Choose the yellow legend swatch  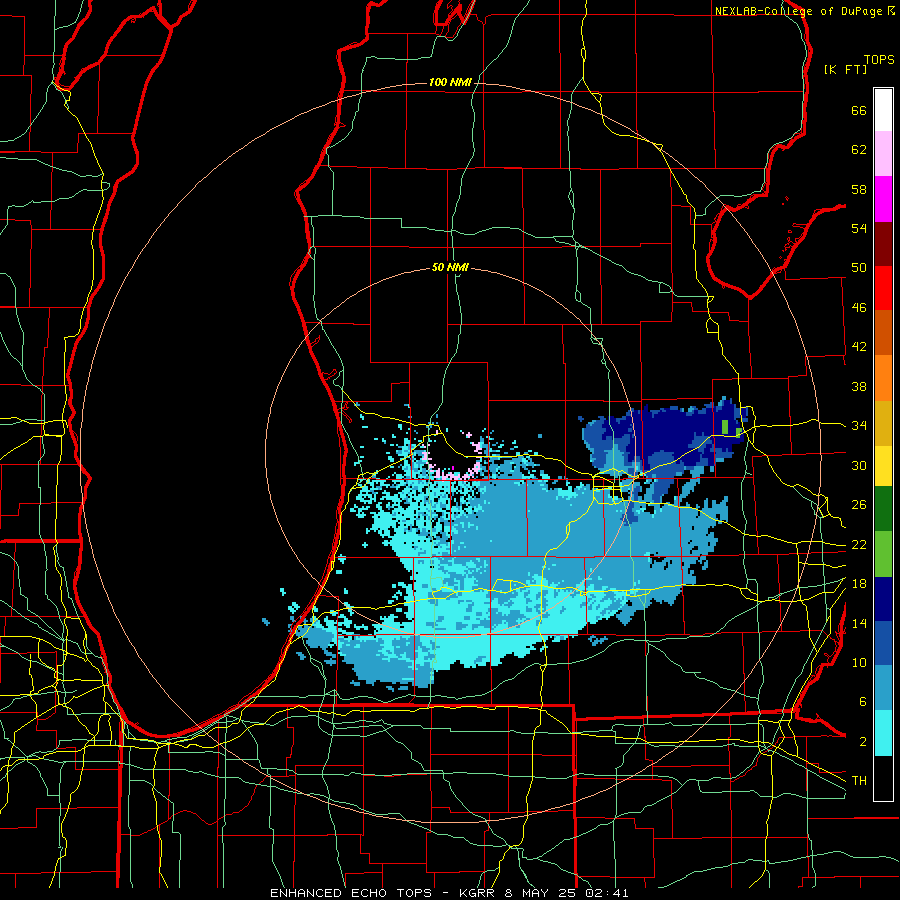[x=883, y=465]
